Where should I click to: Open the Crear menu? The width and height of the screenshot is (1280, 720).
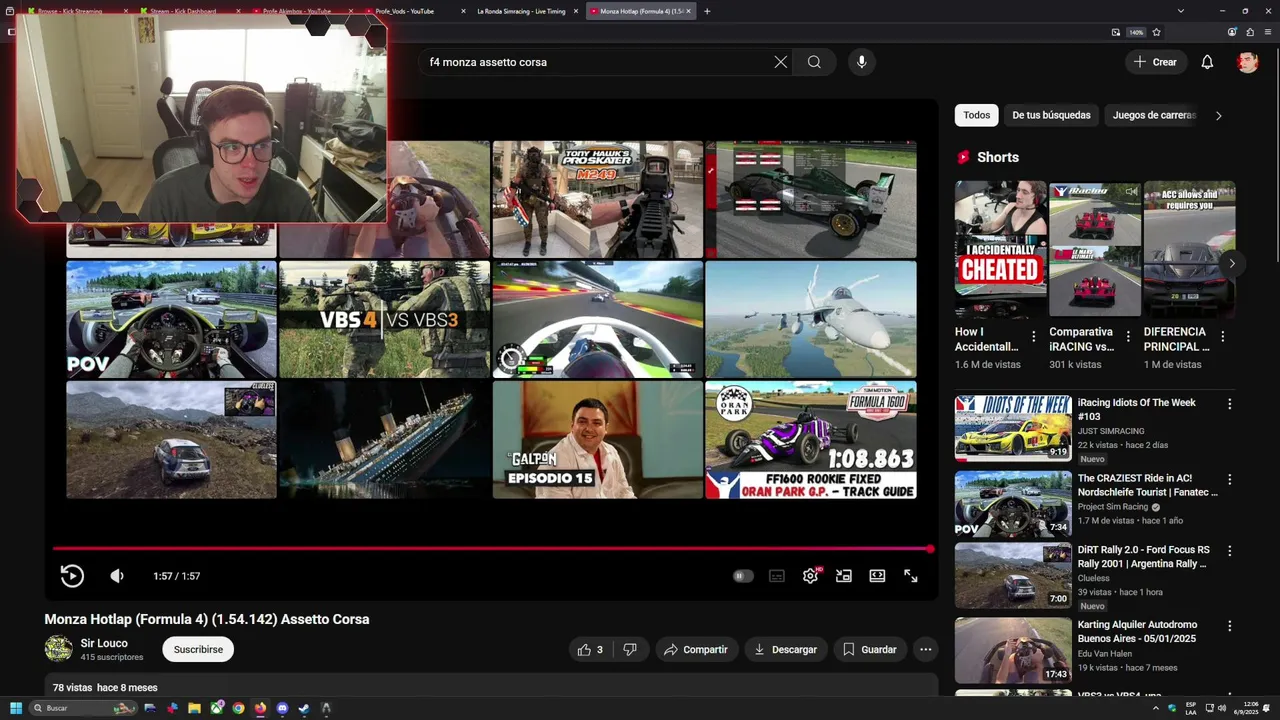pyautogui.click(x=1155, y=62)
